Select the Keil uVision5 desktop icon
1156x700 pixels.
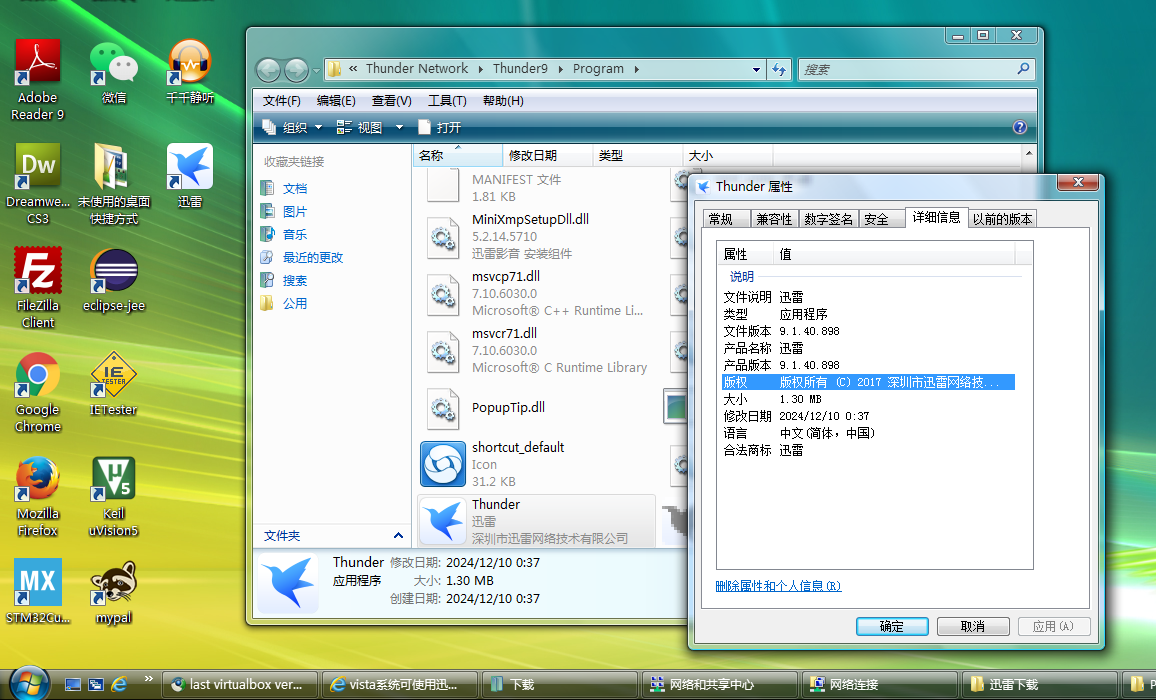[x=114, y=496]
